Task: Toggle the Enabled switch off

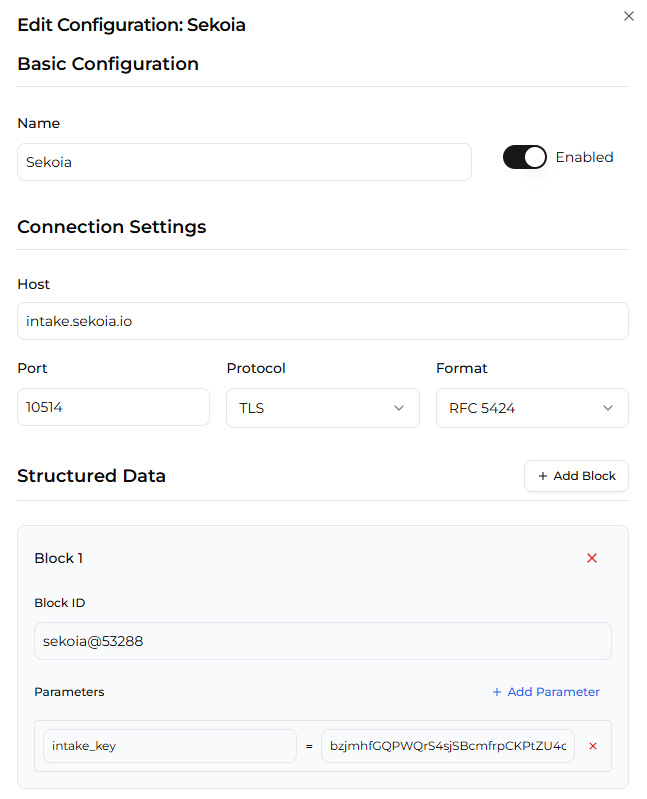Action: coord(525,157)
